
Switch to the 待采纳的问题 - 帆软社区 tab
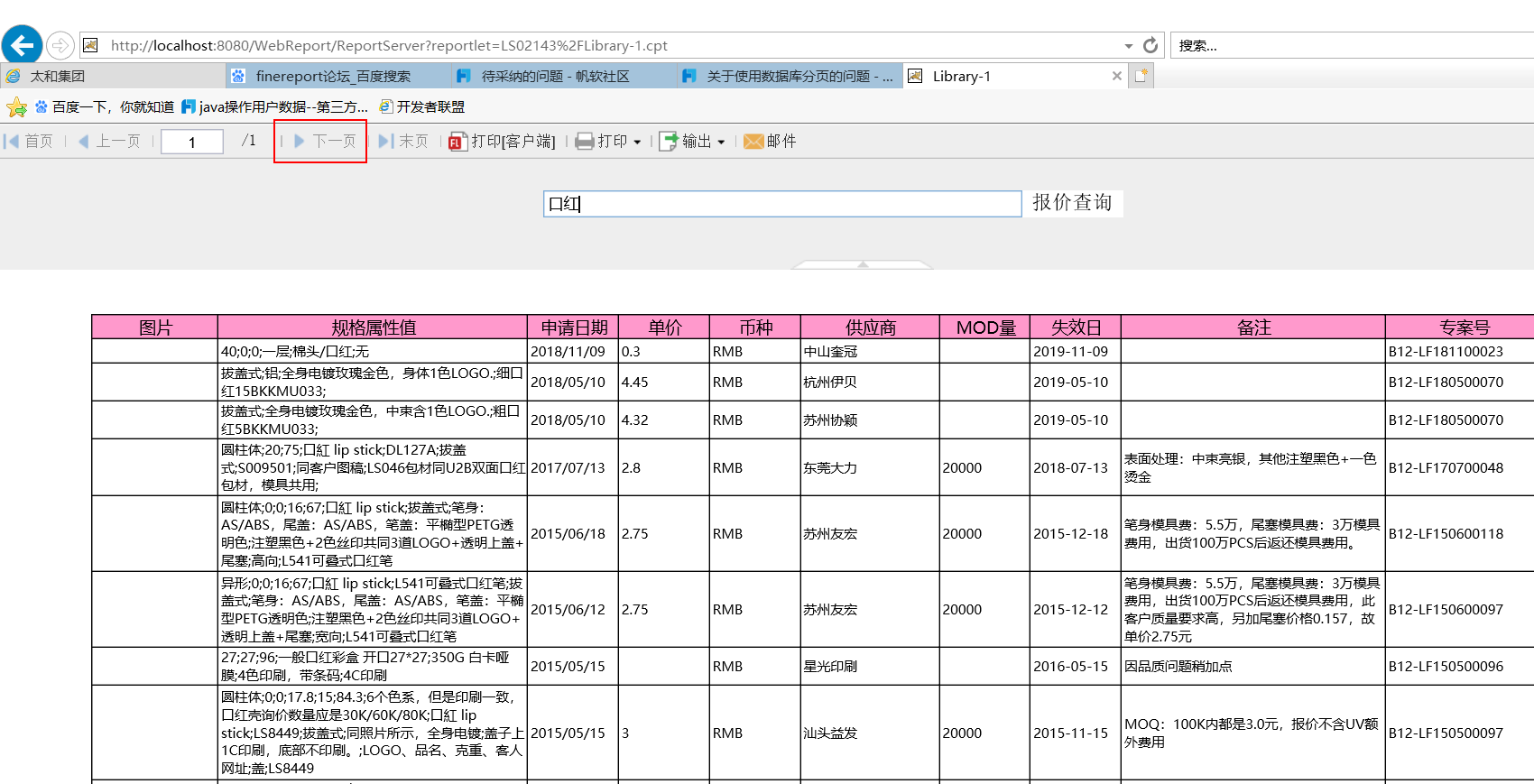[564, 76]
